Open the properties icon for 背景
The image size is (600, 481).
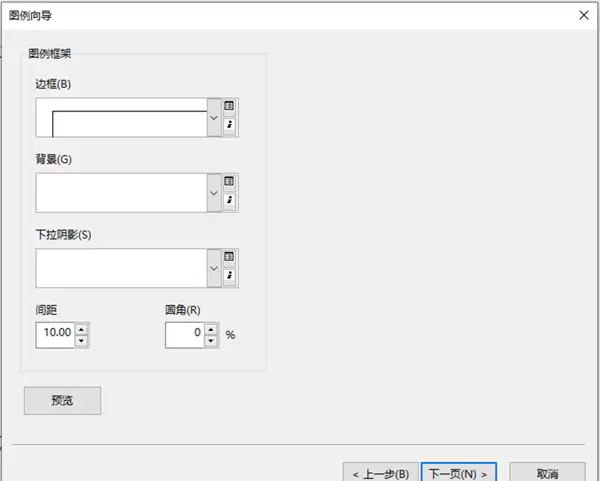coord(229,201)
